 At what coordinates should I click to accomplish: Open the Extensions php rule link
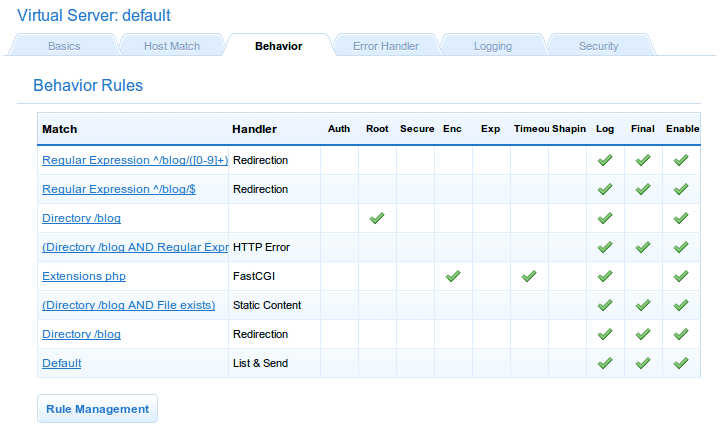click(84, 276)
